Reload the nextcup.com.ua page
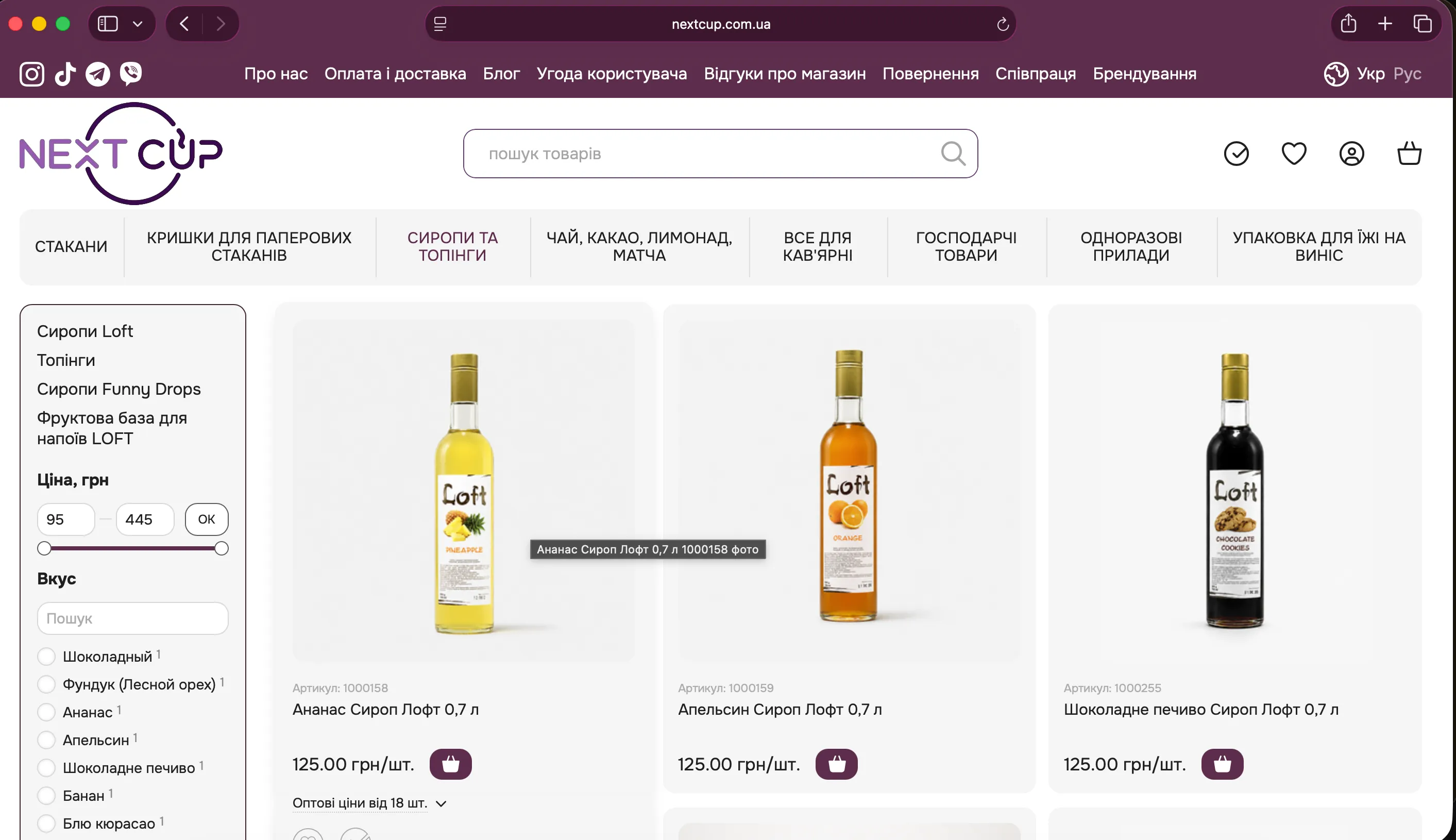 point(1003,24)
